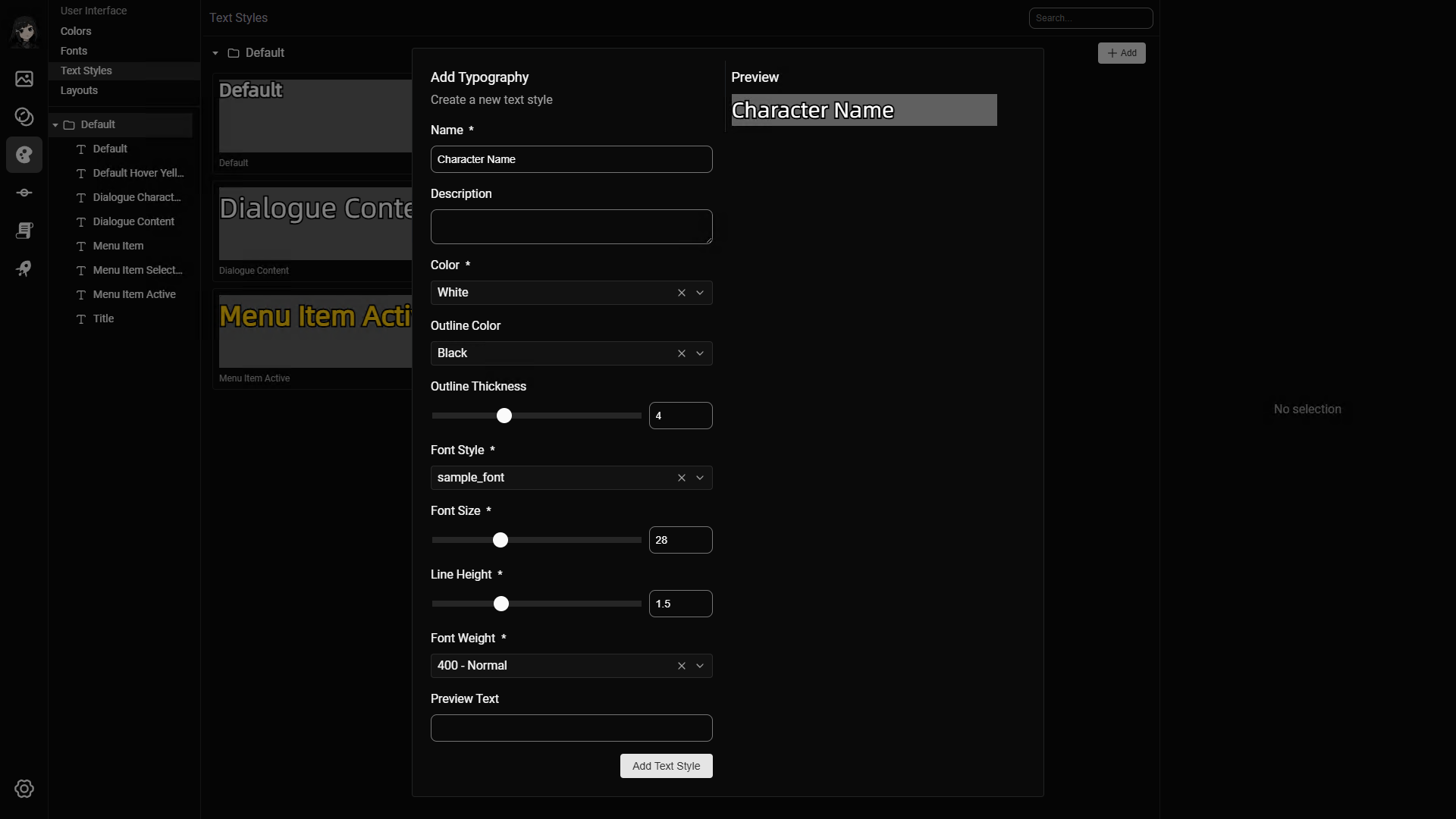Open the Outline Color dropdown
The image size is (1456, 819).
pos(700,353)
